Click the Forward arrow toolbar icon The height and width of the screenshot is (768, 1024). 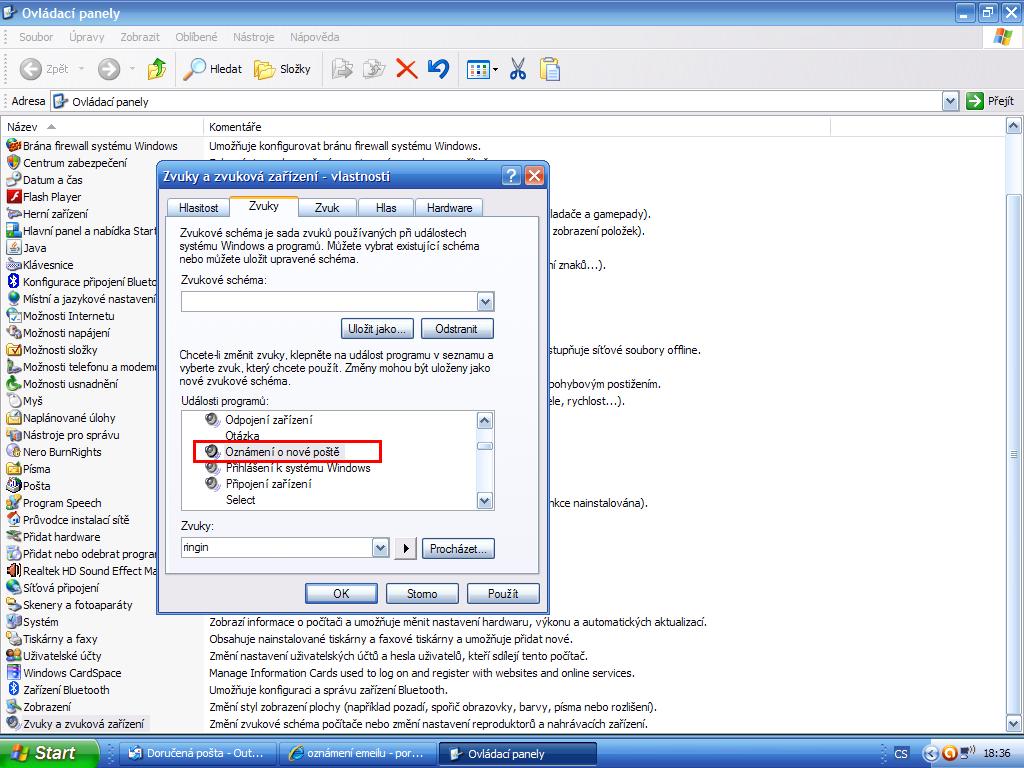pos(109,69)
